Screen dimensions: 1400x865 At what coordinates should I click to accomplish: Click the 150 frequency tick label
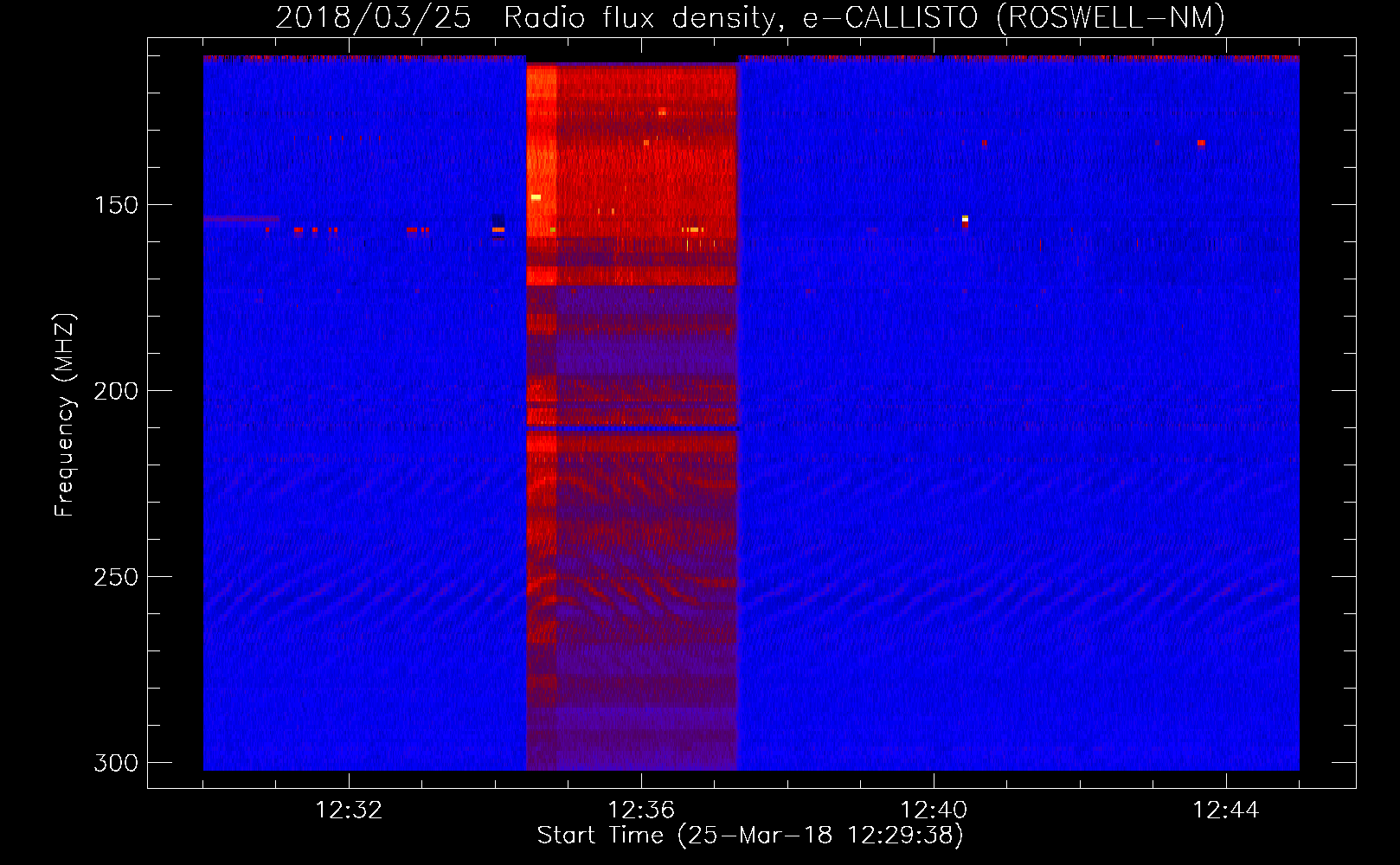[x=116, y=205]
